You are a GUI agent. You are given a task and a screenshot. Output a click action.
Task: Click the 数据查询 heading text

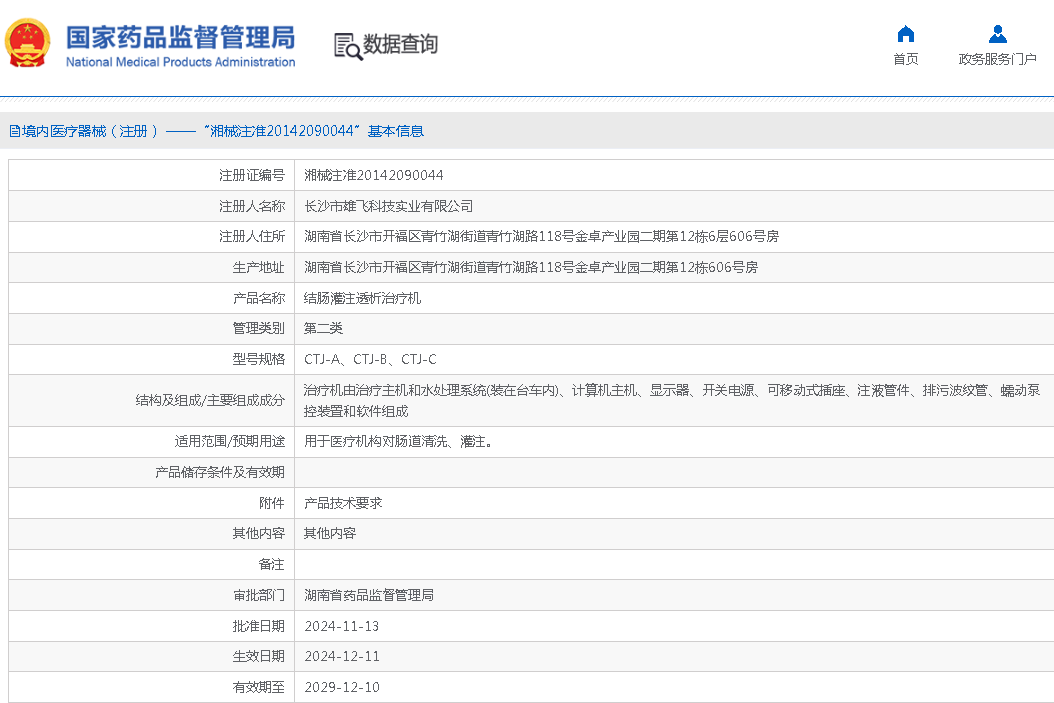(400, 45)
